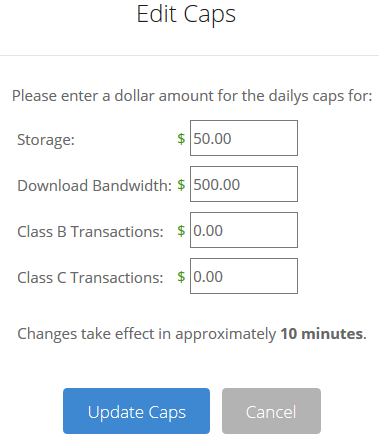Cancel editing the caps
This screenshot has height=445, width=379.
click(271, 411)
